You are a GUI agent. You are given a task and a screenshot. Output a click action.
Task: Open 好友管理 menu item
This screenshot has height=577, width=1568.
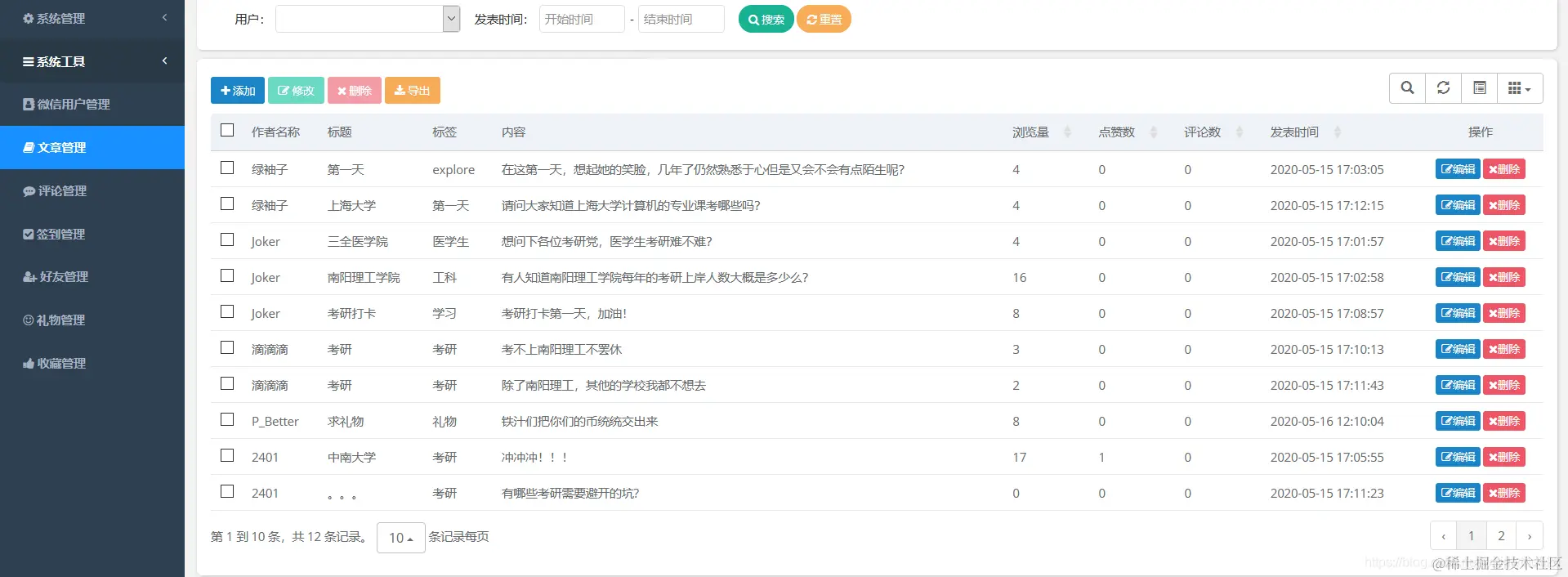(92, 276)
